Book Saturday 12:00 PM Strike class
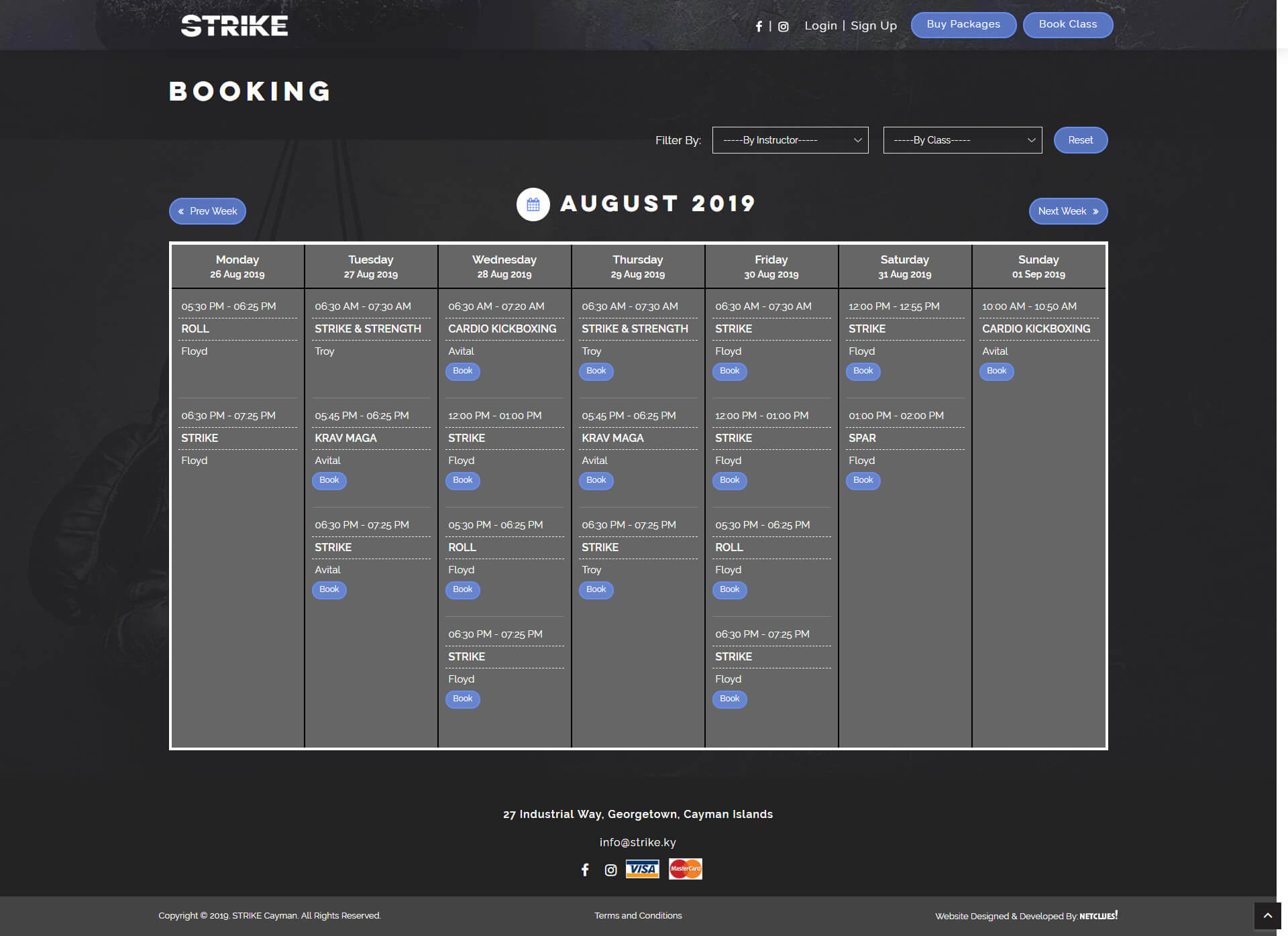The image size is (1288, 936). pos(863,371)
